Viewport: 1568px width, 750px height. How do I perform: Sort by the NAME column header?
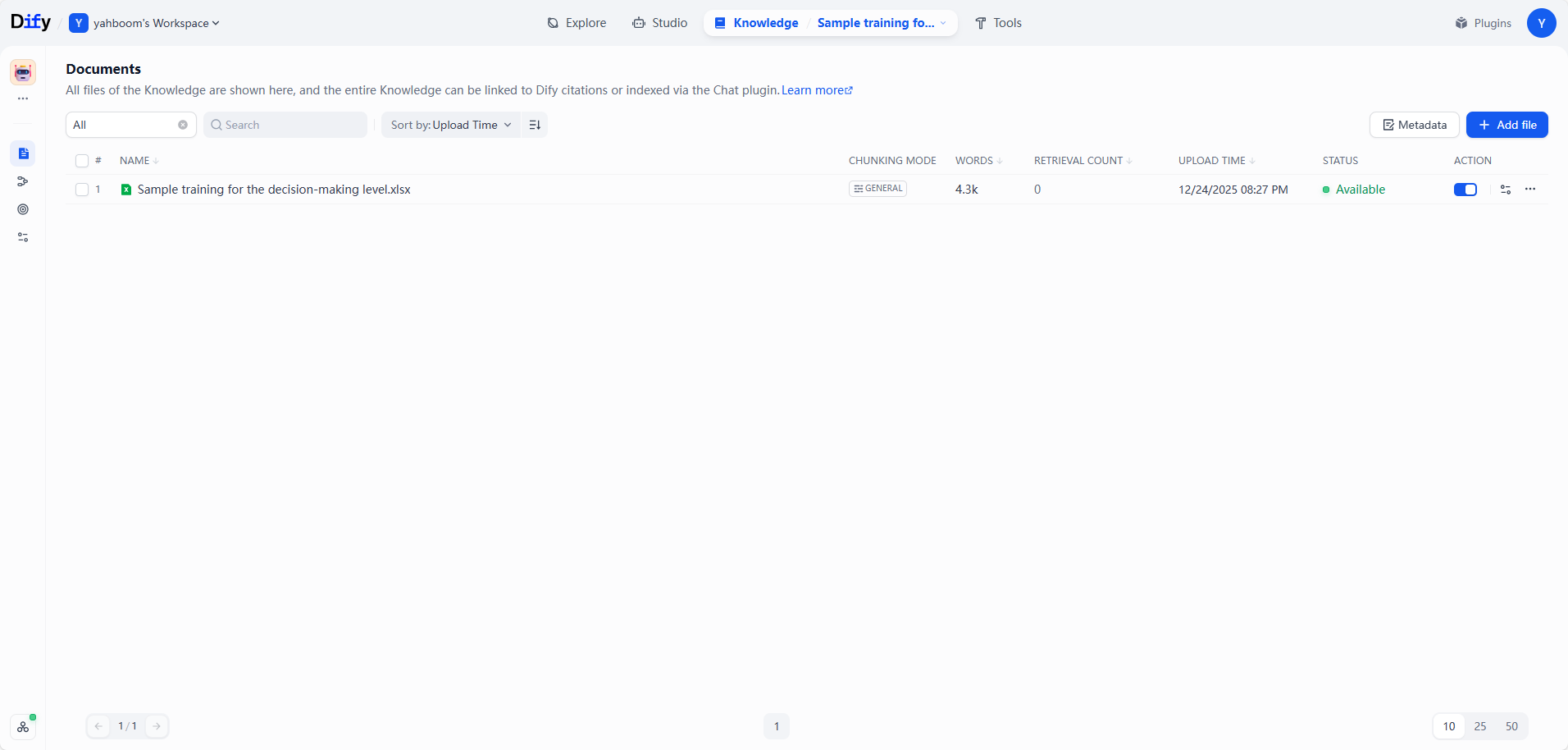[139, 161]
